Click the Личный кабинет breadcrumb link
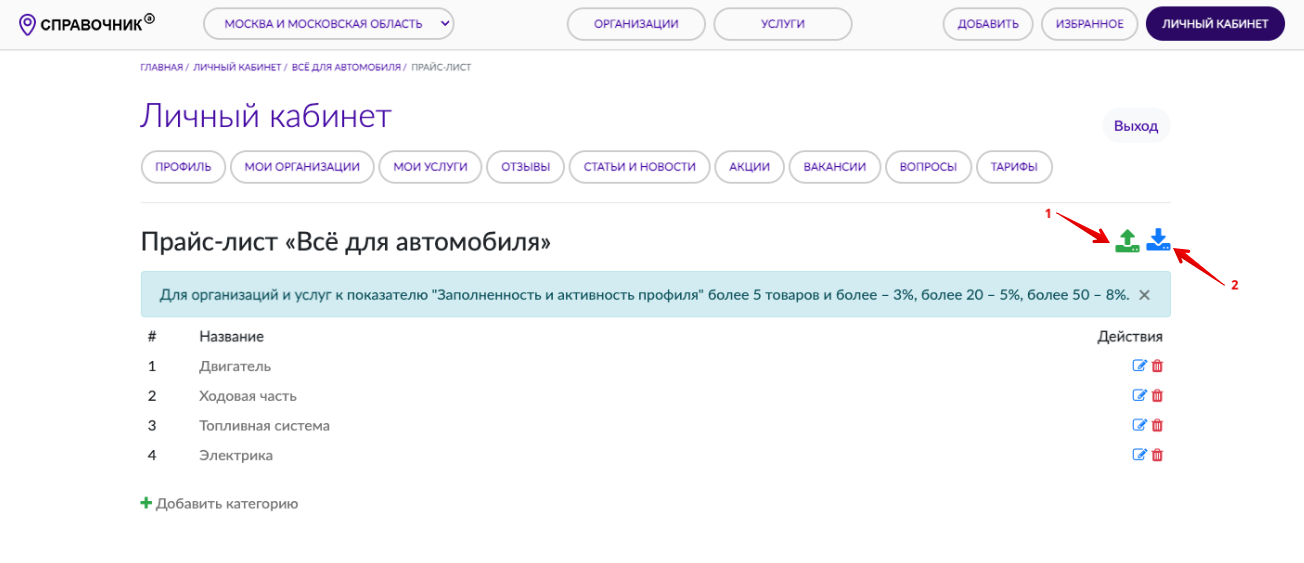 [x=237, y=67]
